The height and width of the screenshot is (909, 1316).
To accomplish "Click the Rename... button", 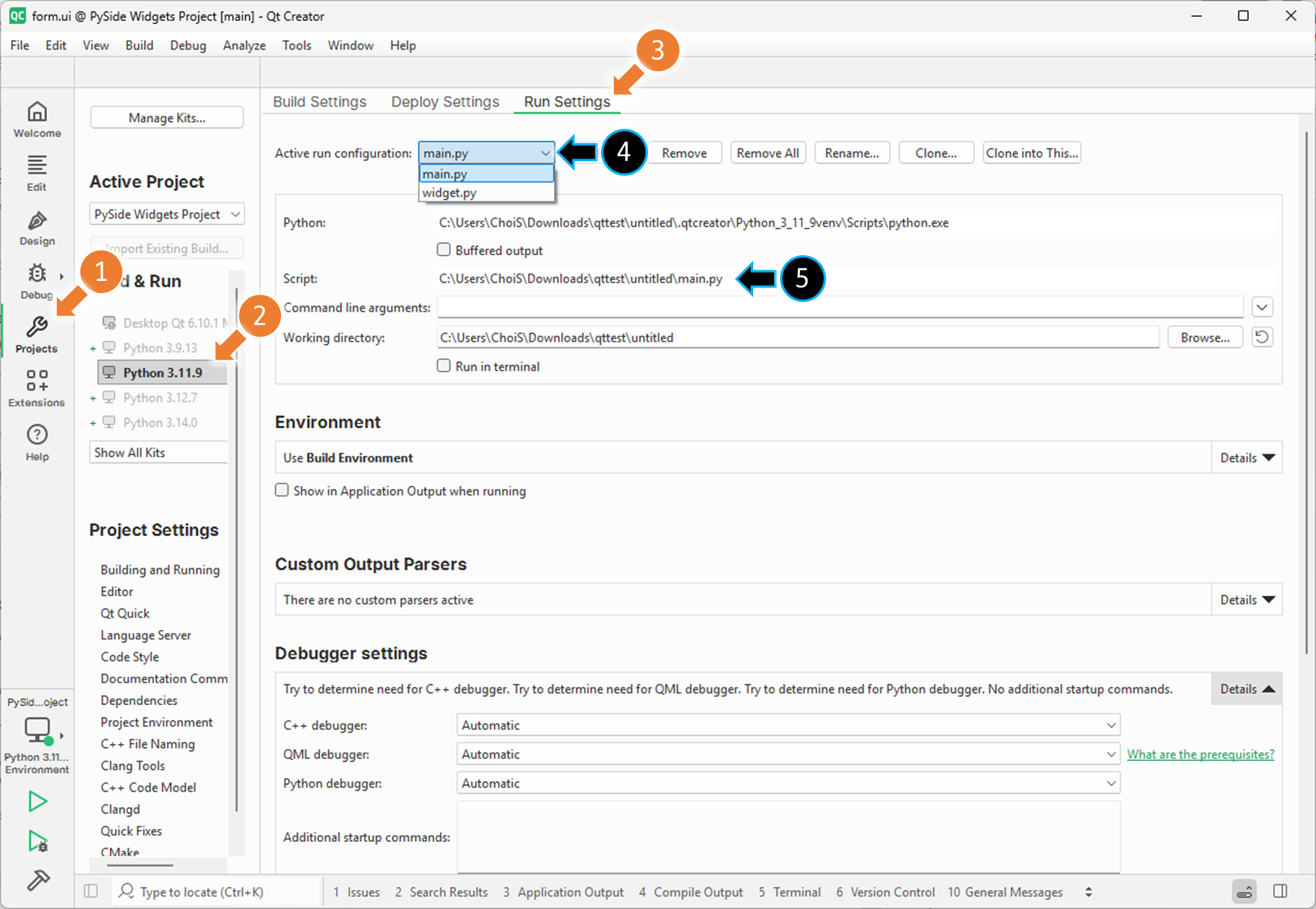I will tap(852, 153).
